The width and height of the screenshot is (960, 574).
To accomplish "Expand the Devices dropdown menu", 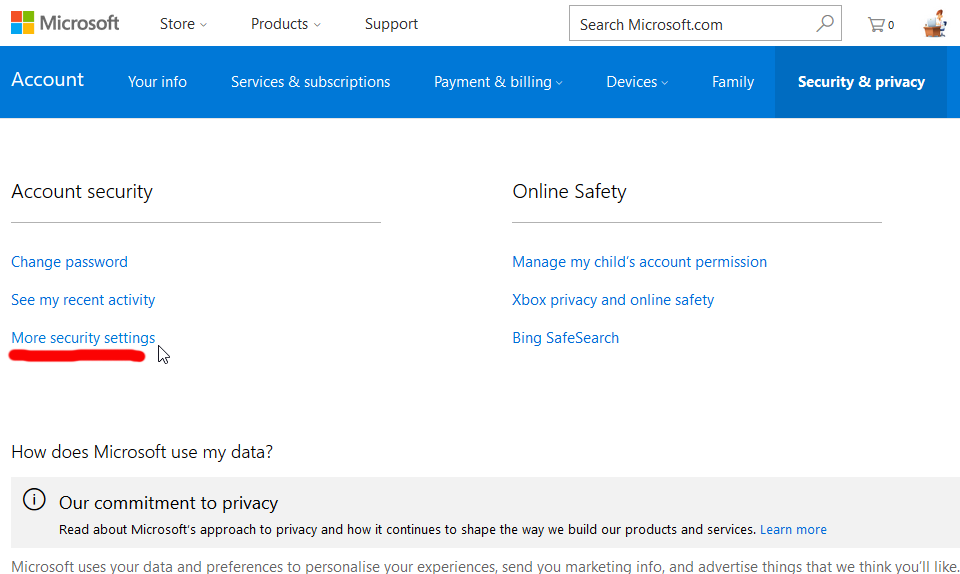I will (637, 82).
